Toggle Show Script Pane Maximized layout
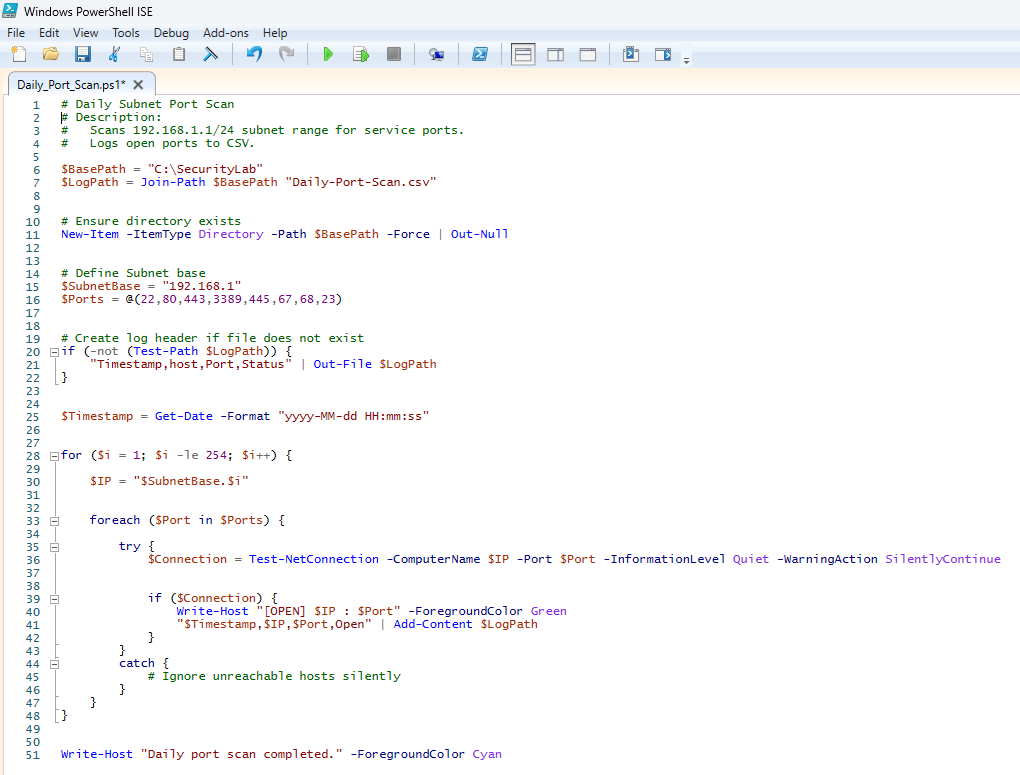Viewport: 1020px width, 775px height. tap(586, 54)
